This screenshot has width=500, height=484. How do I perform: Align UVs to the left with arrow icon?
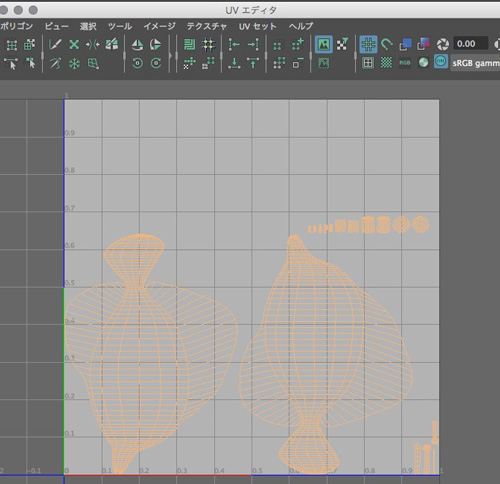coord(234,44)
